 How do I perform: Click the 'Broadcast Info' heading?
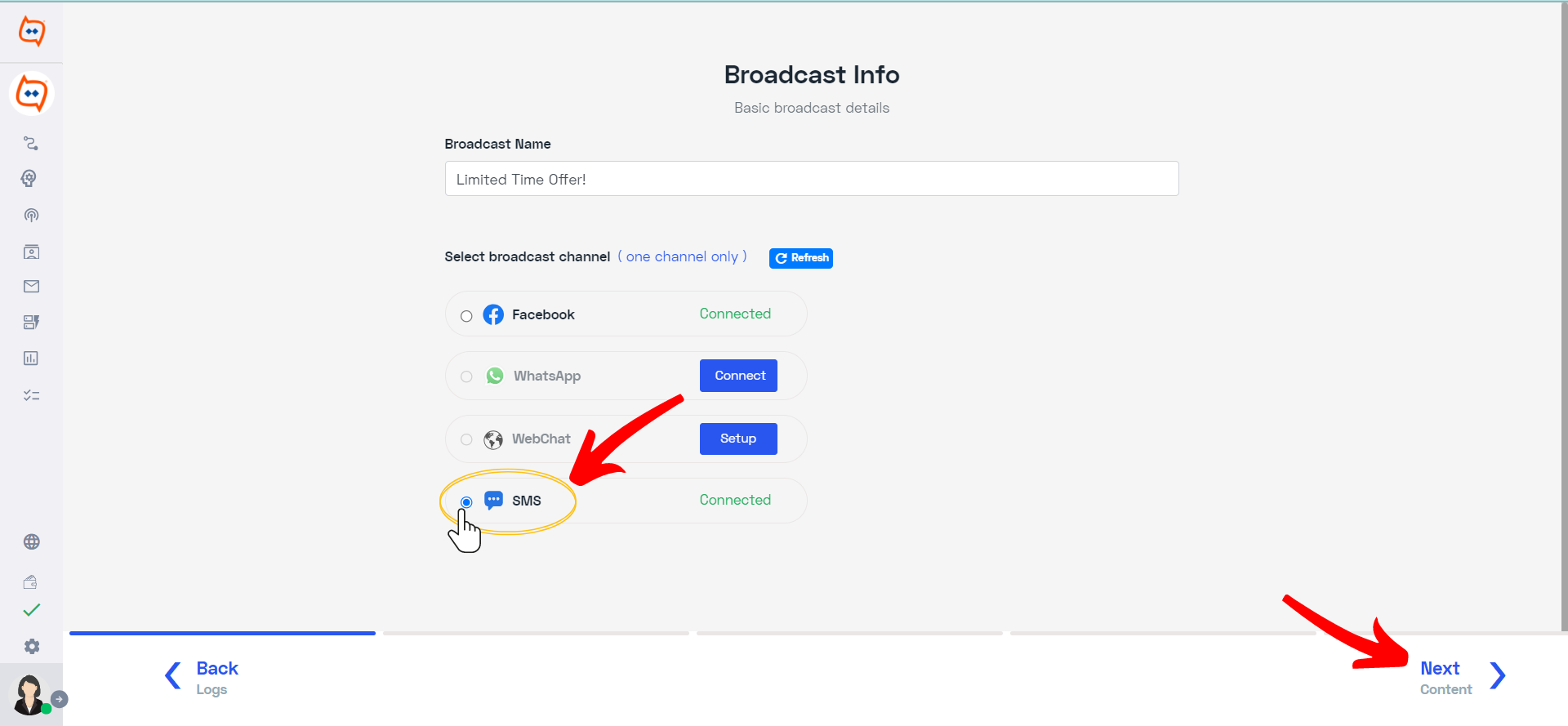[x=812, y=74]
